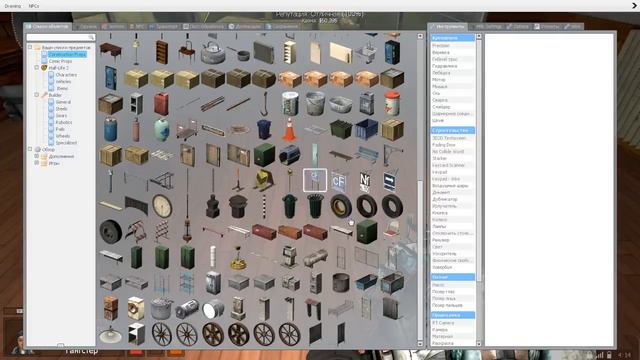Viewport: 640px width, 360px height.
Task: Click the tool list scroll-up arrow
Action: 479,36
